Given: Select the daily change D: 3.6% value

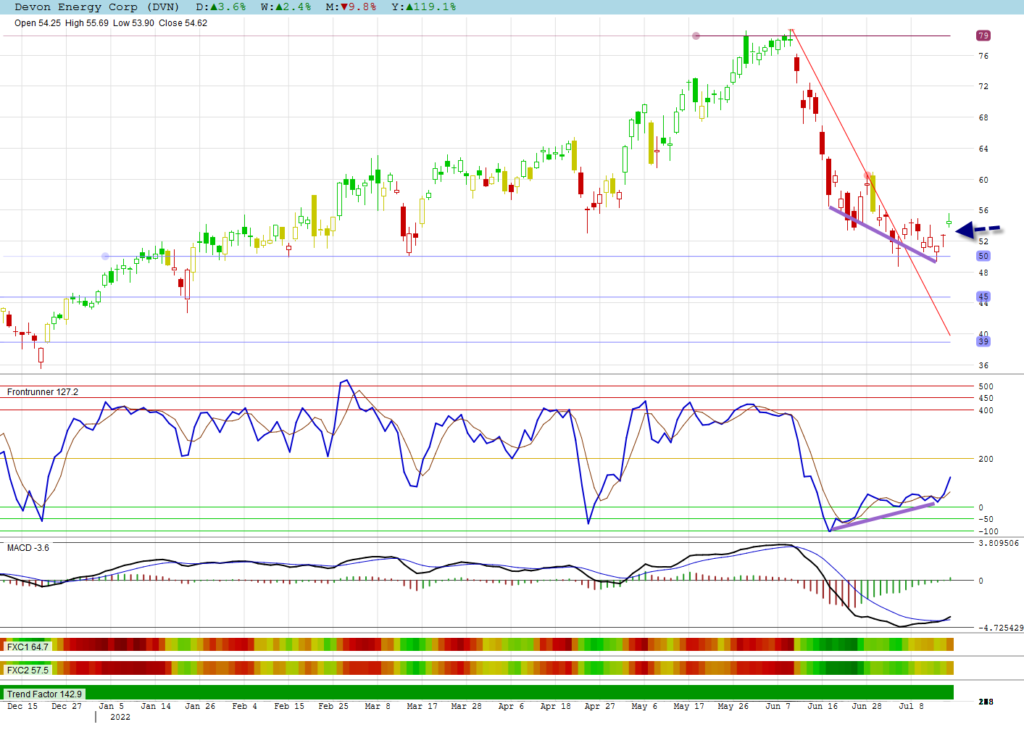Looking at the screenshot, I should tap(221, 7).
